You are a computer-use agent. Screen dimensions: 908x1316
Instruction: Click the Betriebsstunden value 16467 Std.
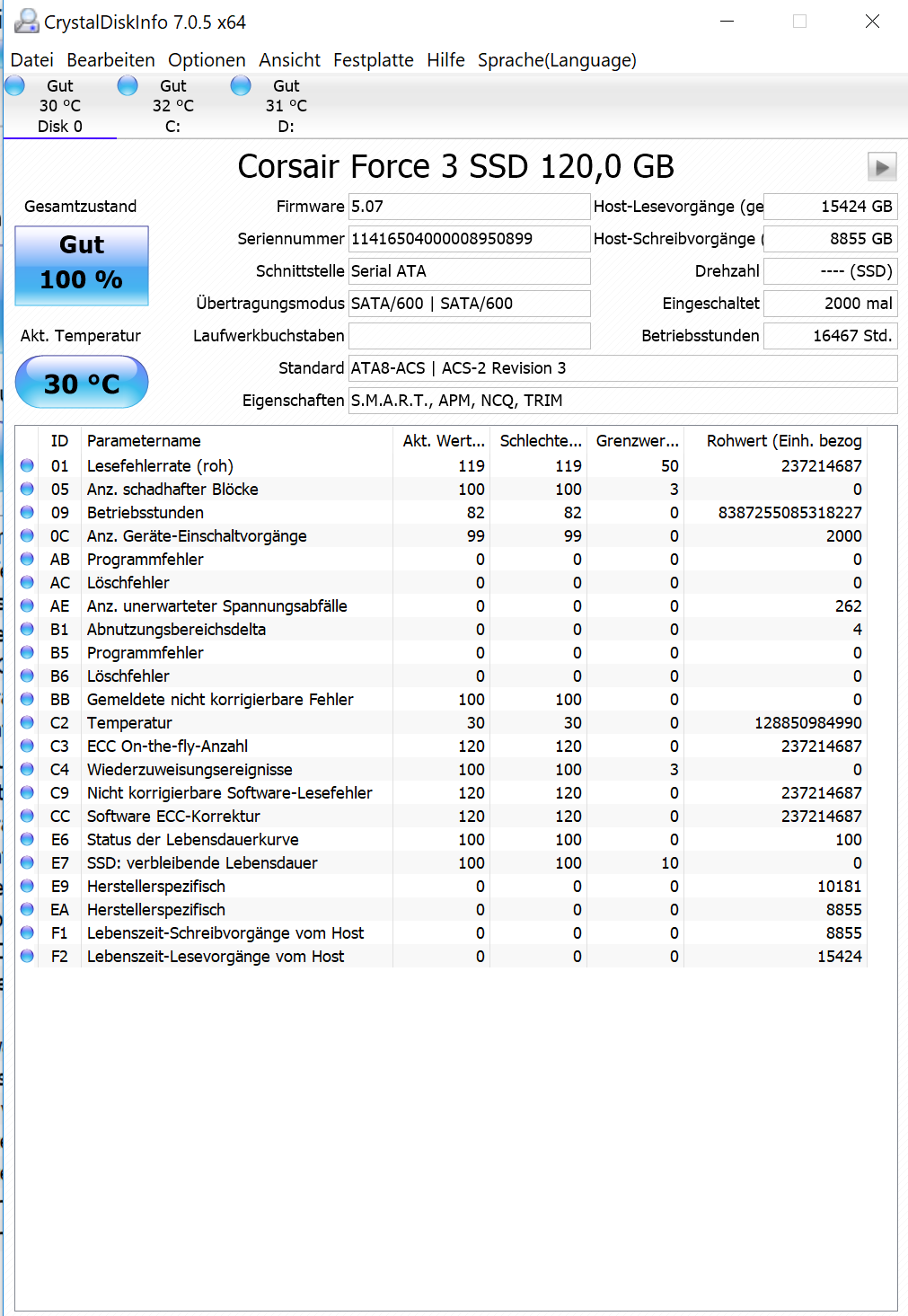click(x=831, y=336)
